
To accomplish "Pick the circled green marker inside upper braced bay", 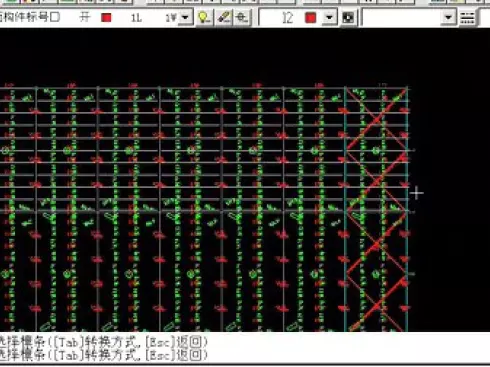I will [x=376, y=151].
